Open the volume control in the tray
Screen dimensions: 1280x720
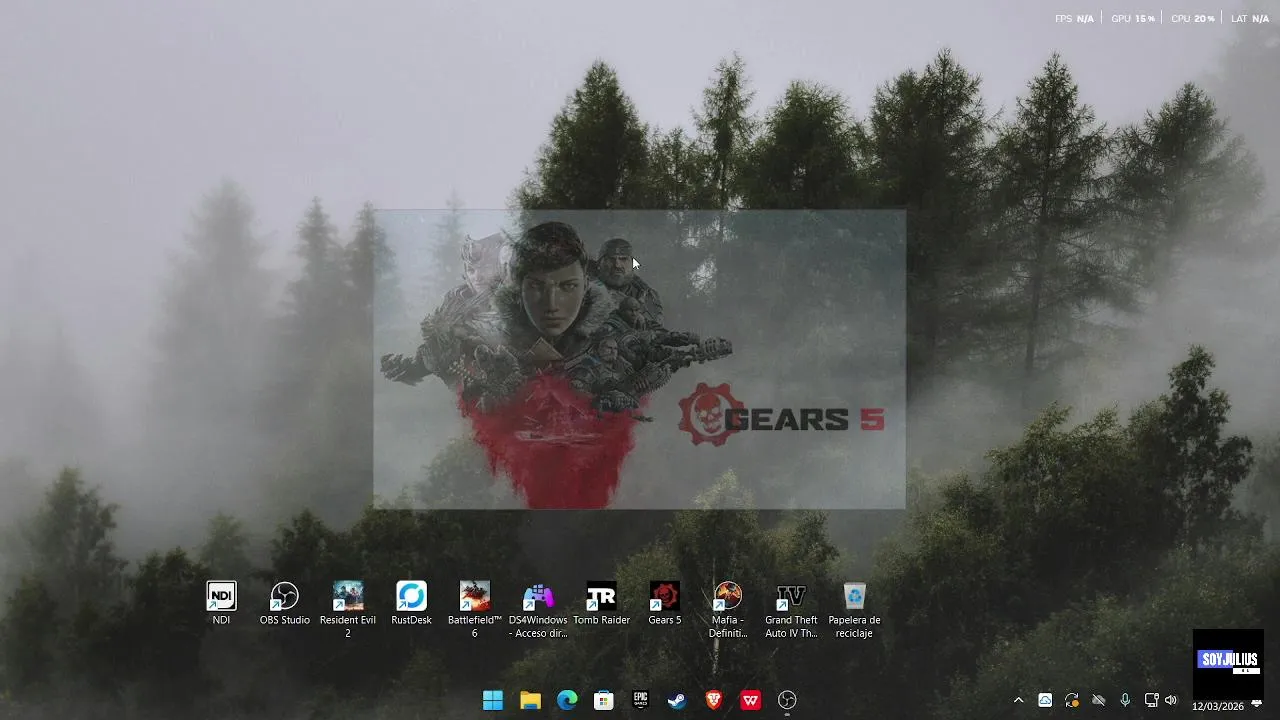point(1171,700)
